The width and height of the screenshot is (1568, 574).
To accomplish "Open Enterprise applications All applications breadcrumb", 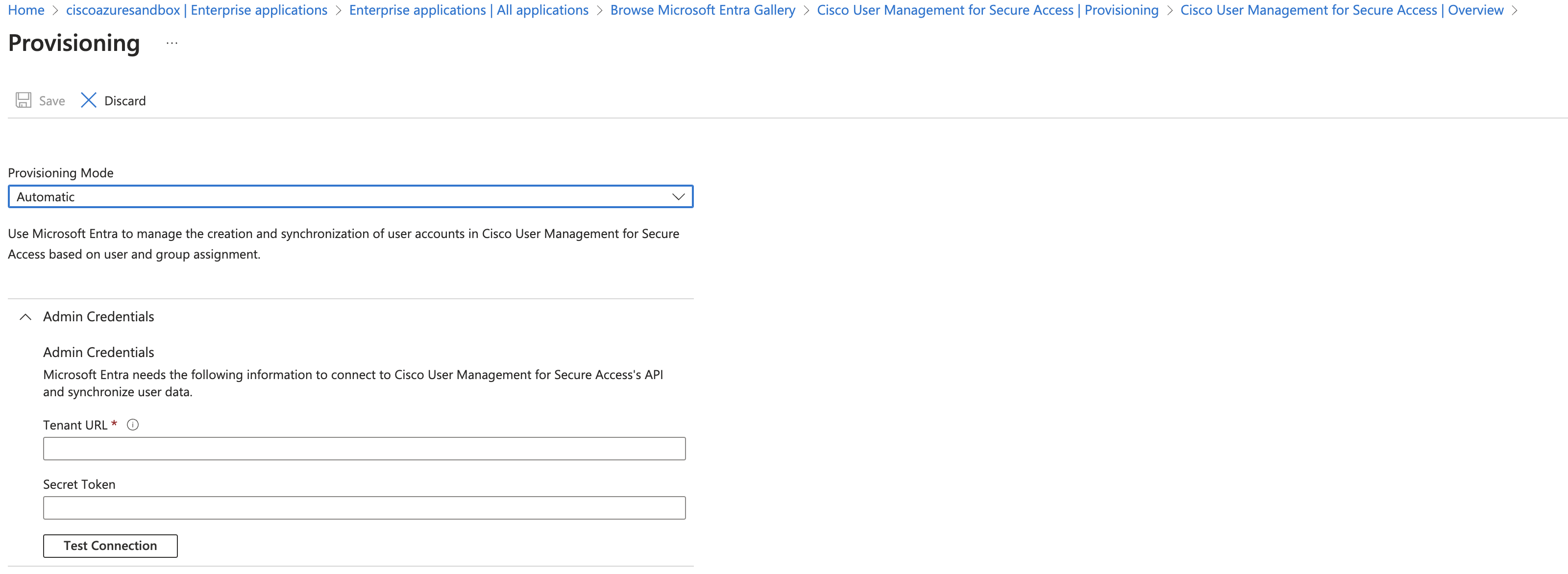I will [469, 10].
